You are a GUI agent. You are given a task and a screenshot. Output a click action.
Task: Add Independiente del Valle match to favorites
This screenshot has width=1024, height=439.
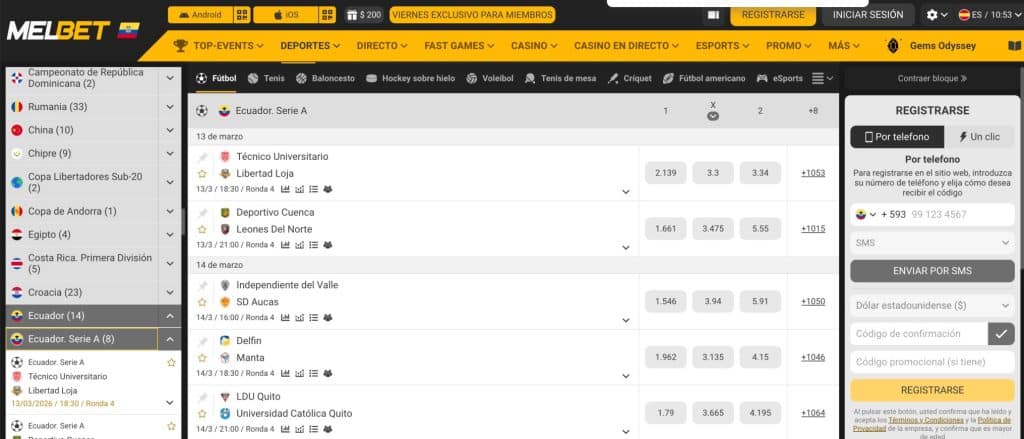(203, 301)
